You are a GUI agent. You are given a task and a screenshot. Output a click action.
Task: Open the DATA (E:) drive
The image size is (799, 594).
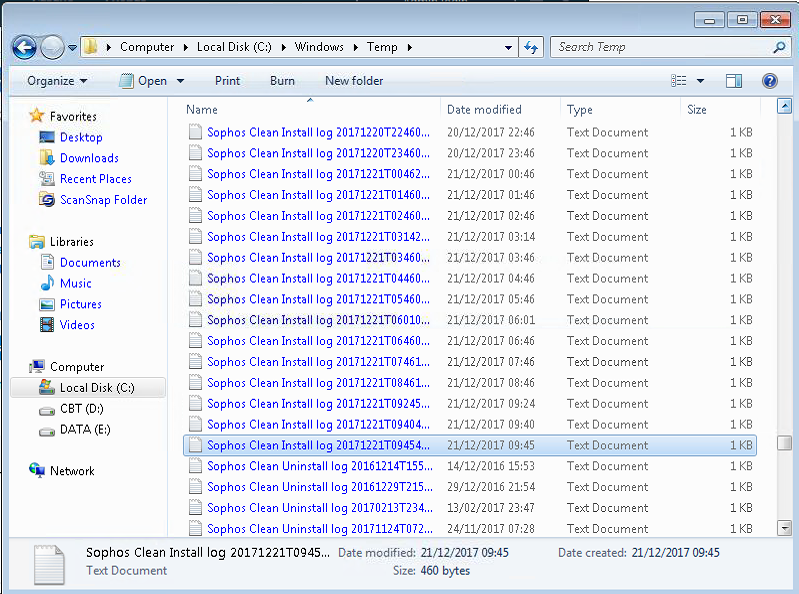[85, 429]
